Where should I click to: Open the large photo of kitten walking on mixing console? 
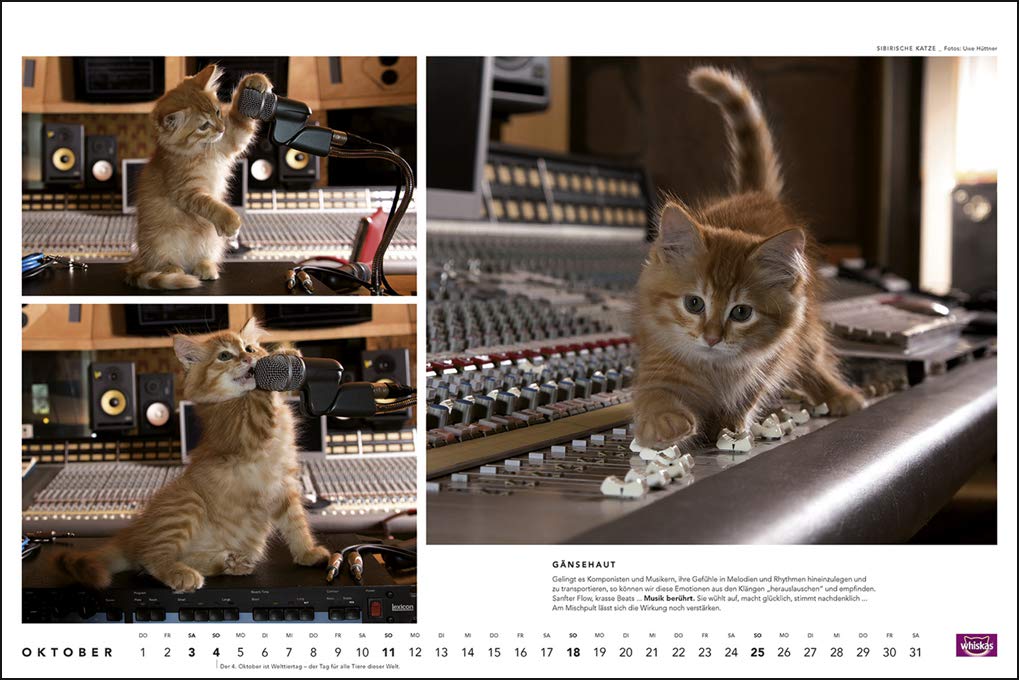pos(712,300)
